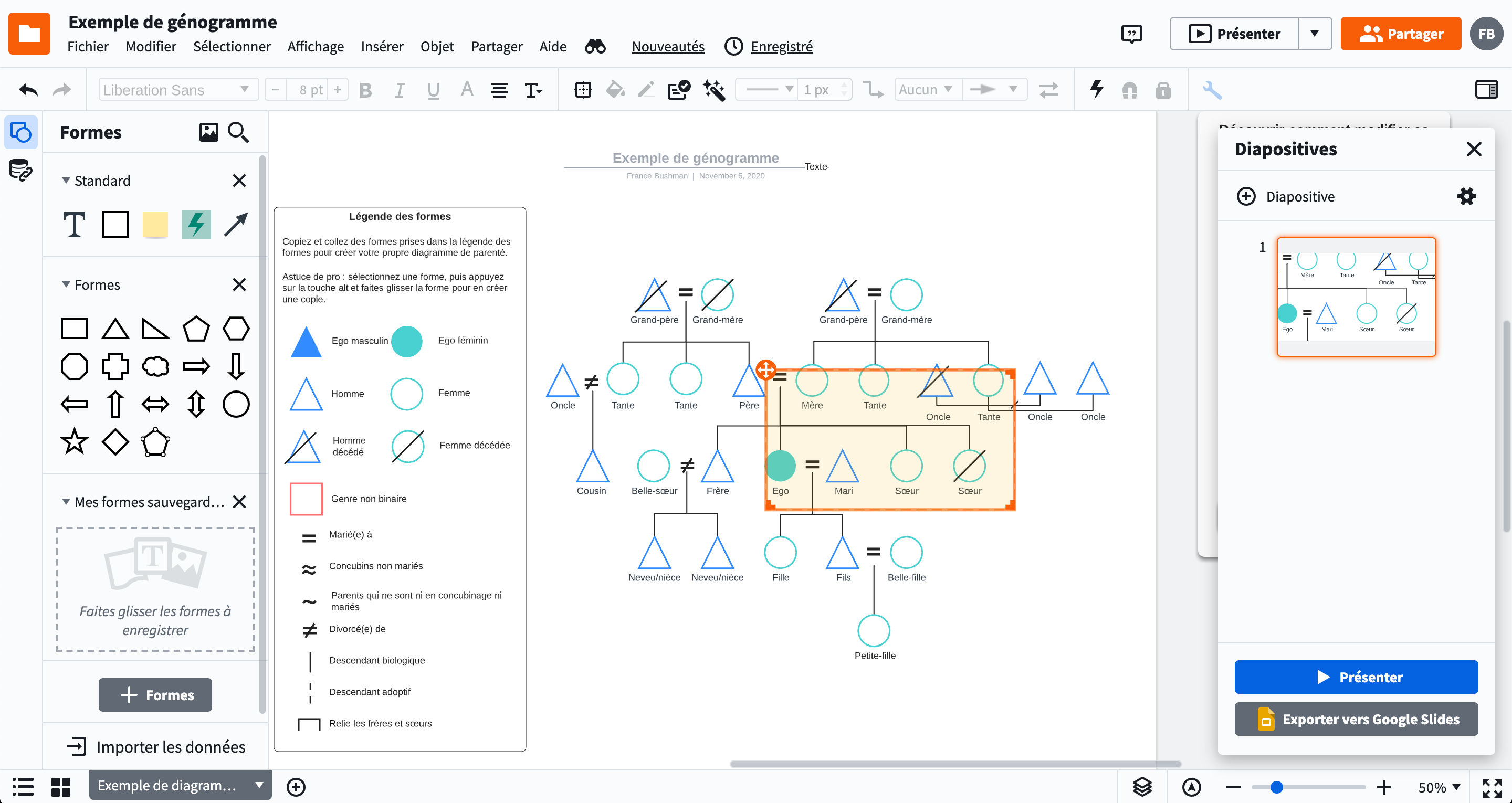Open the Affichage menu
Viewport: 1512px width, 803px height.
(x=315, y=46)
